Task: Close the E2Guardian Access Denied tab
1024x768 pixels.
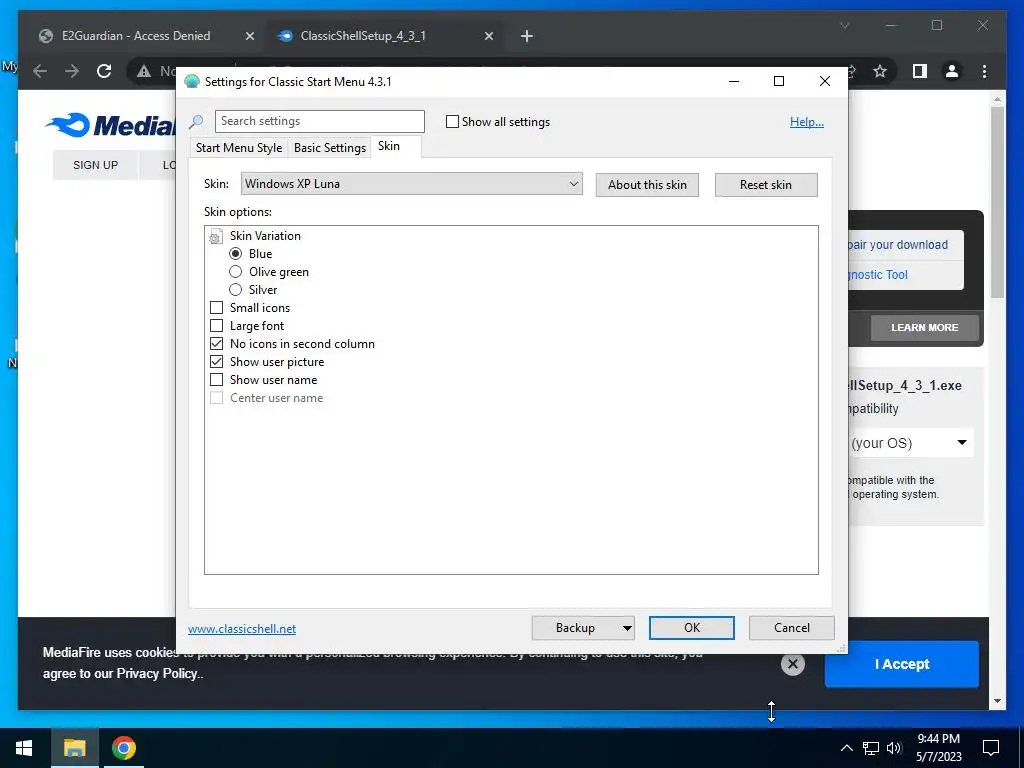Action: click(x=249, y=36)
